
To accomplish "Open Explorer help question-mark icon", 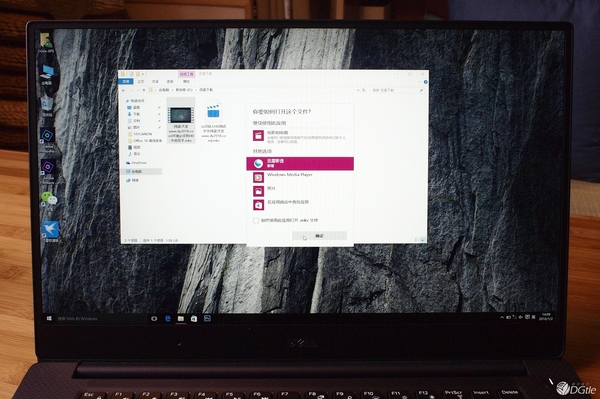I will pos(426,82).
